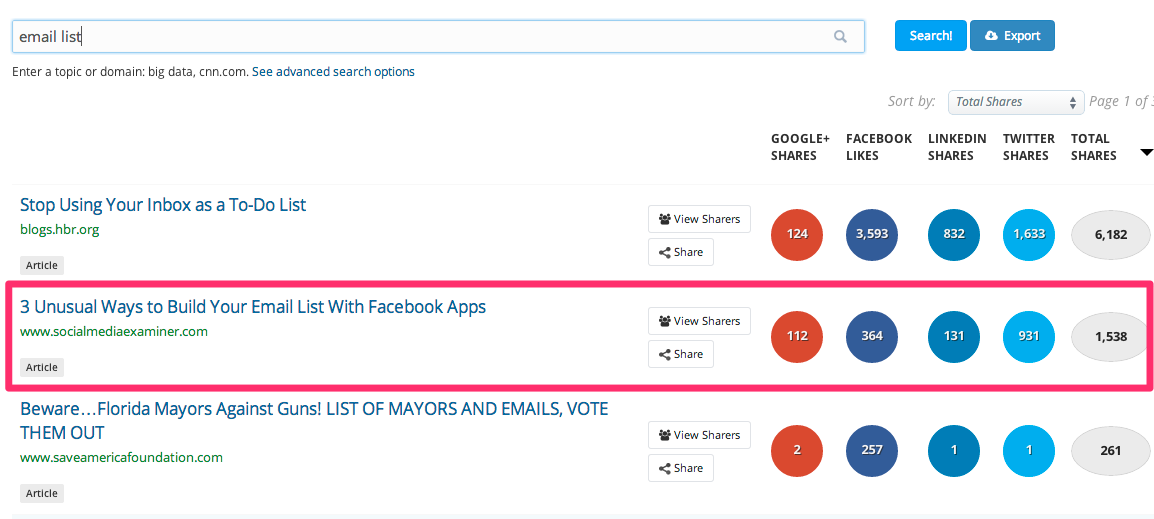Click the 6,182 total shares oval
This screenshot has width=1154, height=519.
[x=1111, y=235]
